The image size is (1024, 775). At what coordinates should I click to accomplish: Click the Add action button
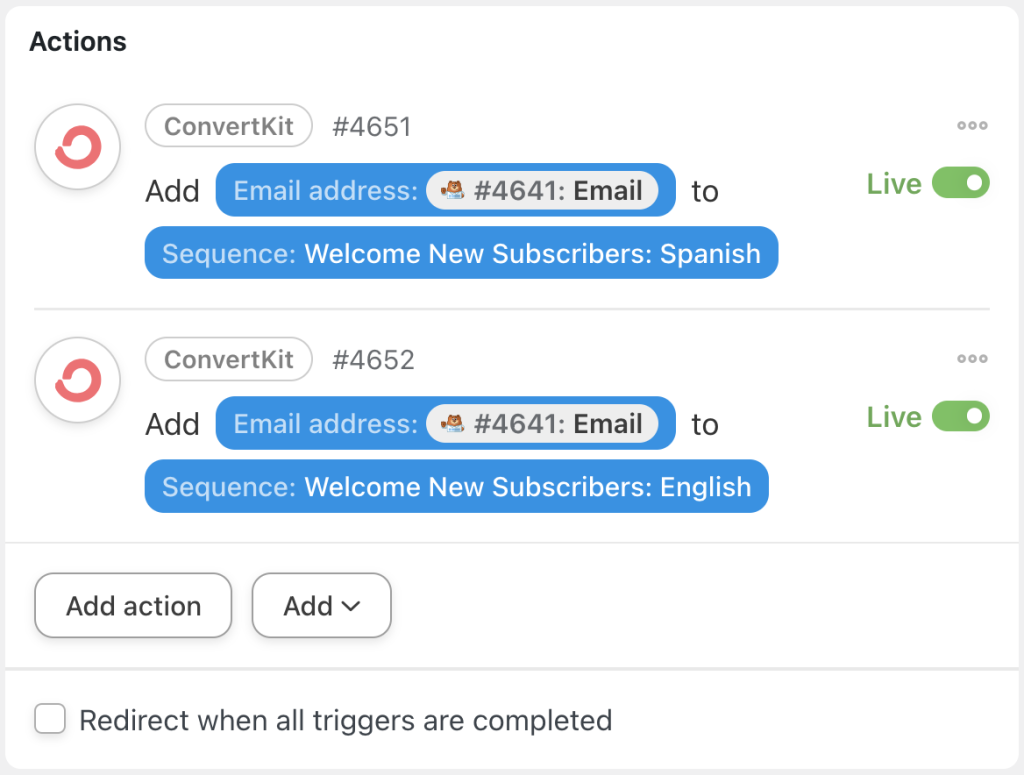[x=133, y=605]
